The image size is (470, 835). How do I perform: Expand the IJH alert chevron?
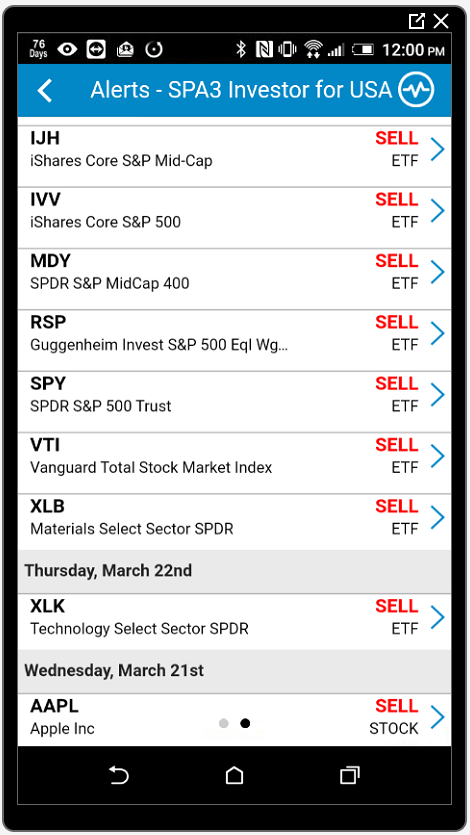click(x=438, y=150)
